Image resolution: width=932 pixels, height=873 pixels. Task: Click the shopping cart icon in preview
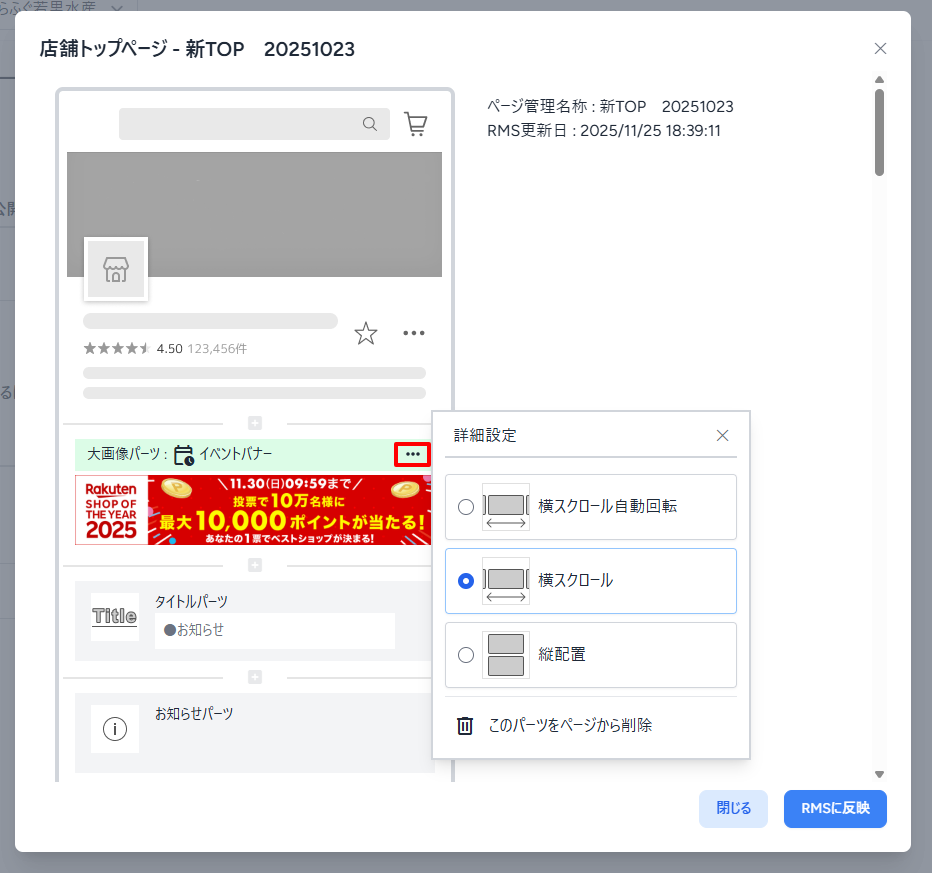(x=415, y=124)
